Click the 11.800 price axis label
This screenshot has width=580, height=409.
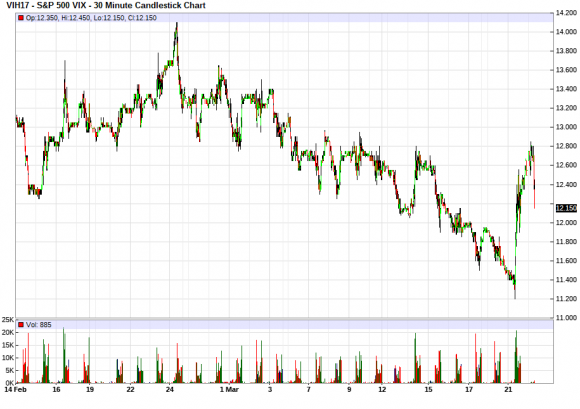pyautogui.click(x=566, y=242)
